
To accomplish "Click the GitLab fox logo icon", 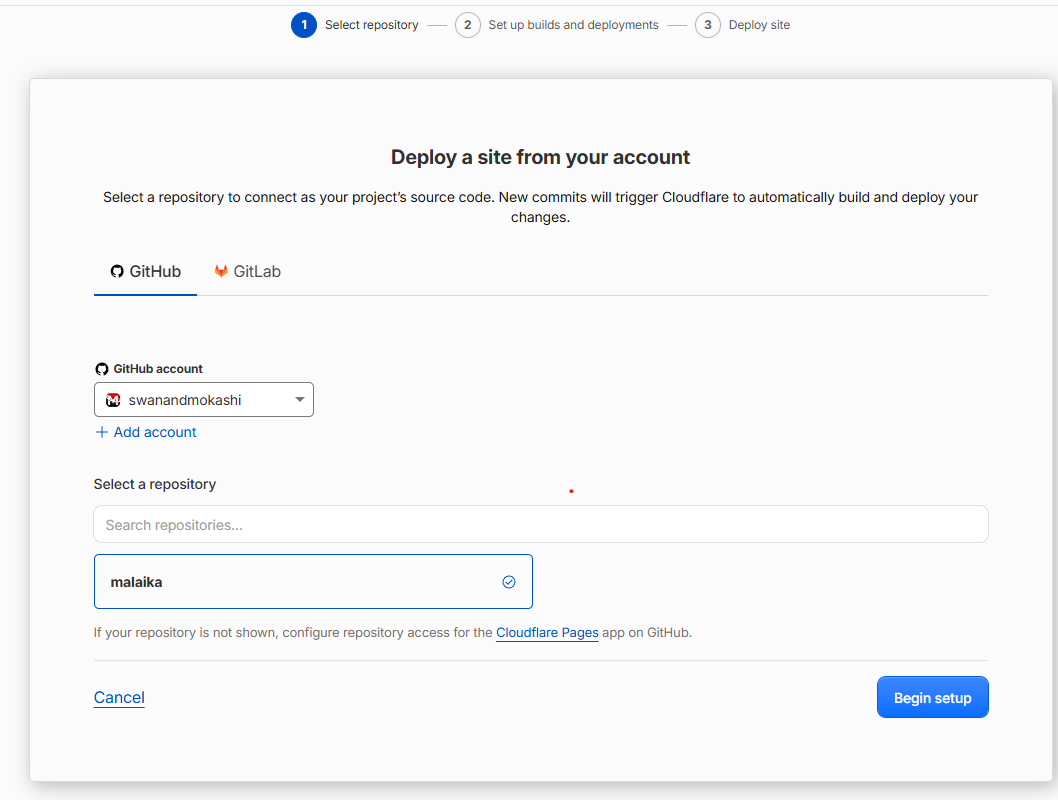I will coord(221,271).
